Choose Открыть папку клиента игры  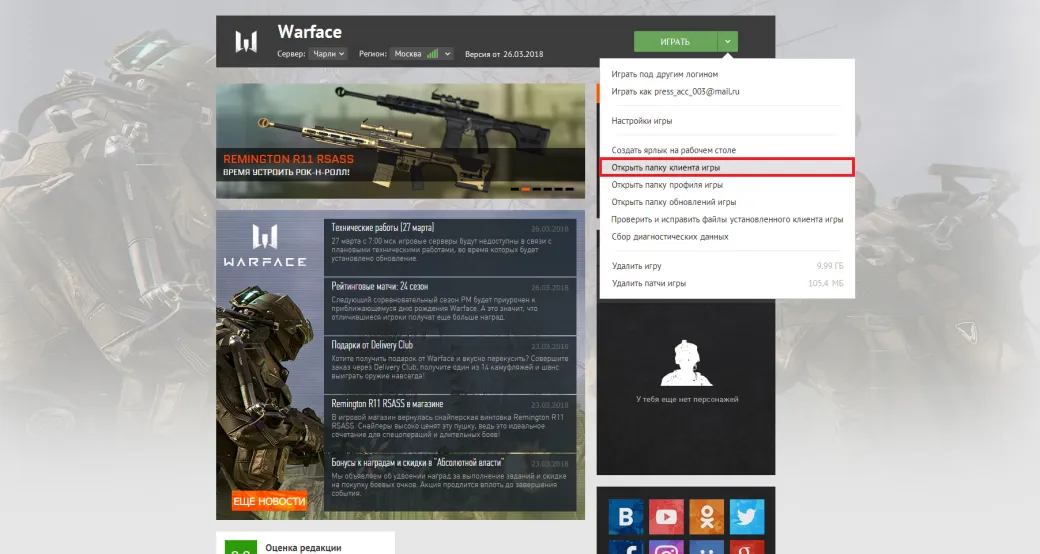[x=727, y=167]
